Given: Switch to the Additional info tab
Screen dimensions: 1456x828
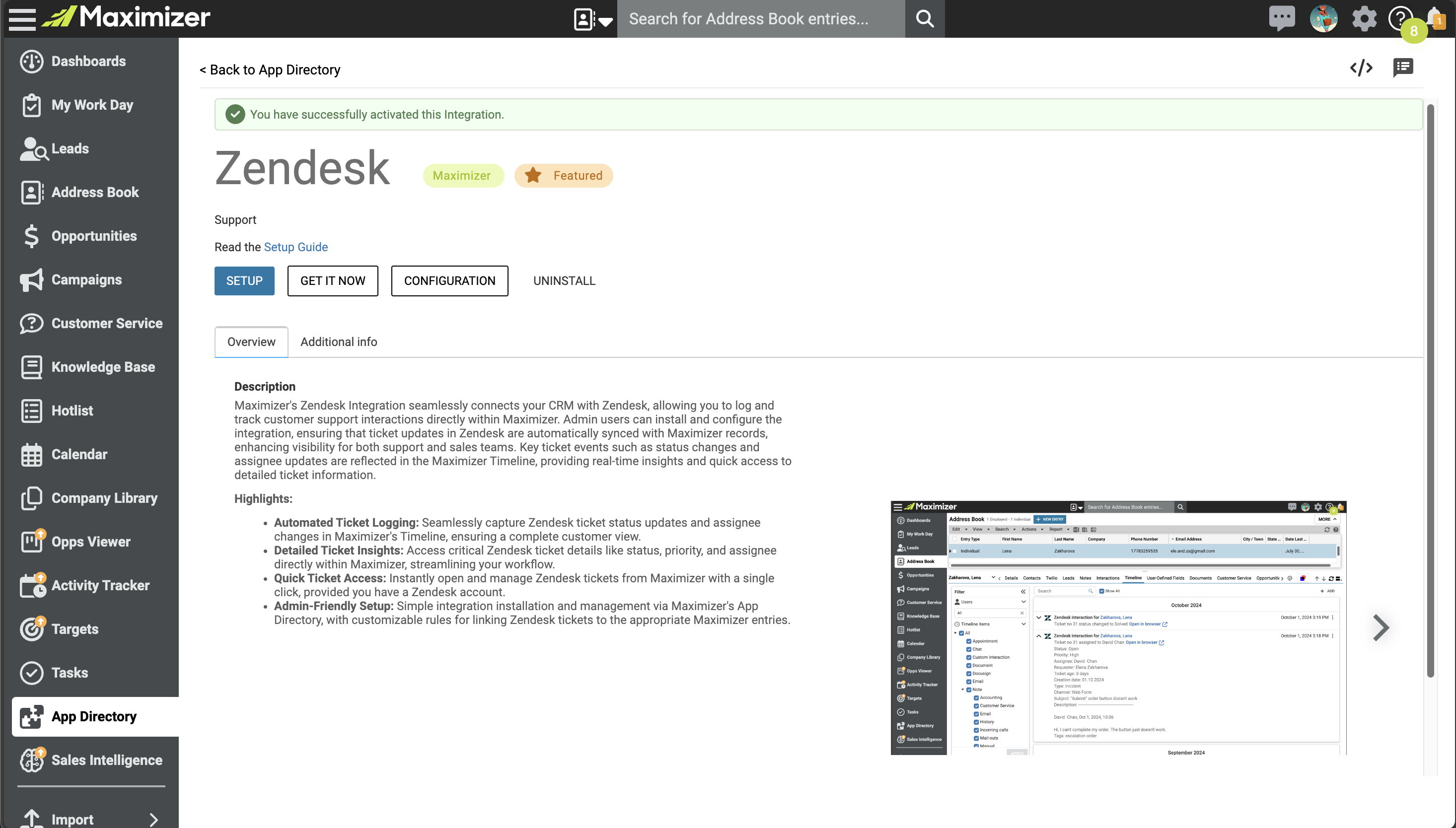Looking at the screenshot, I should [338, 342].
